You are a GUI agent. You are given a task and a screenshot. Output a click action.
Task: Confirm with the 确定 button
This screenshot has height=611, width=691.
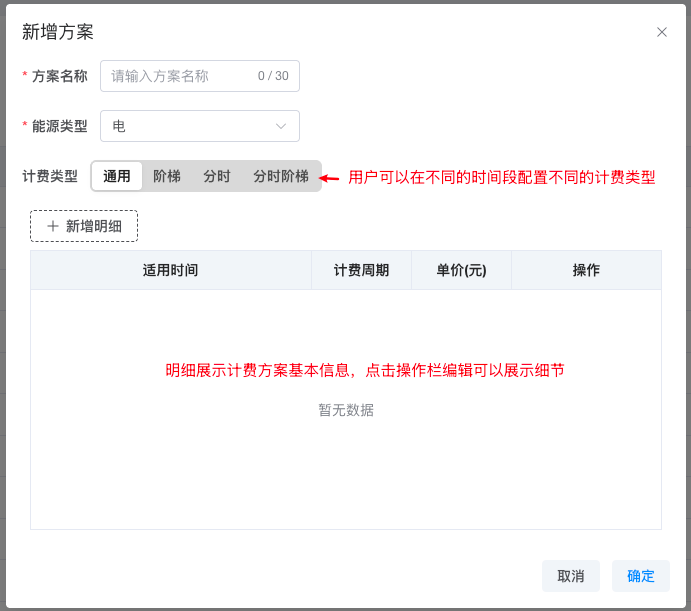pos(641,576)
